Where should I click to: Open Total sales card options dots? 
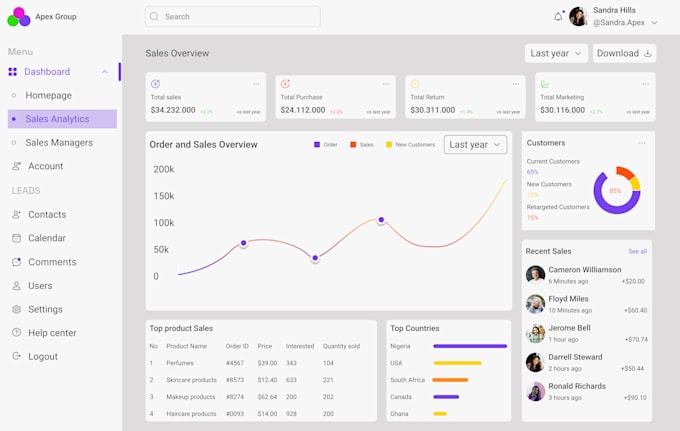256,84
